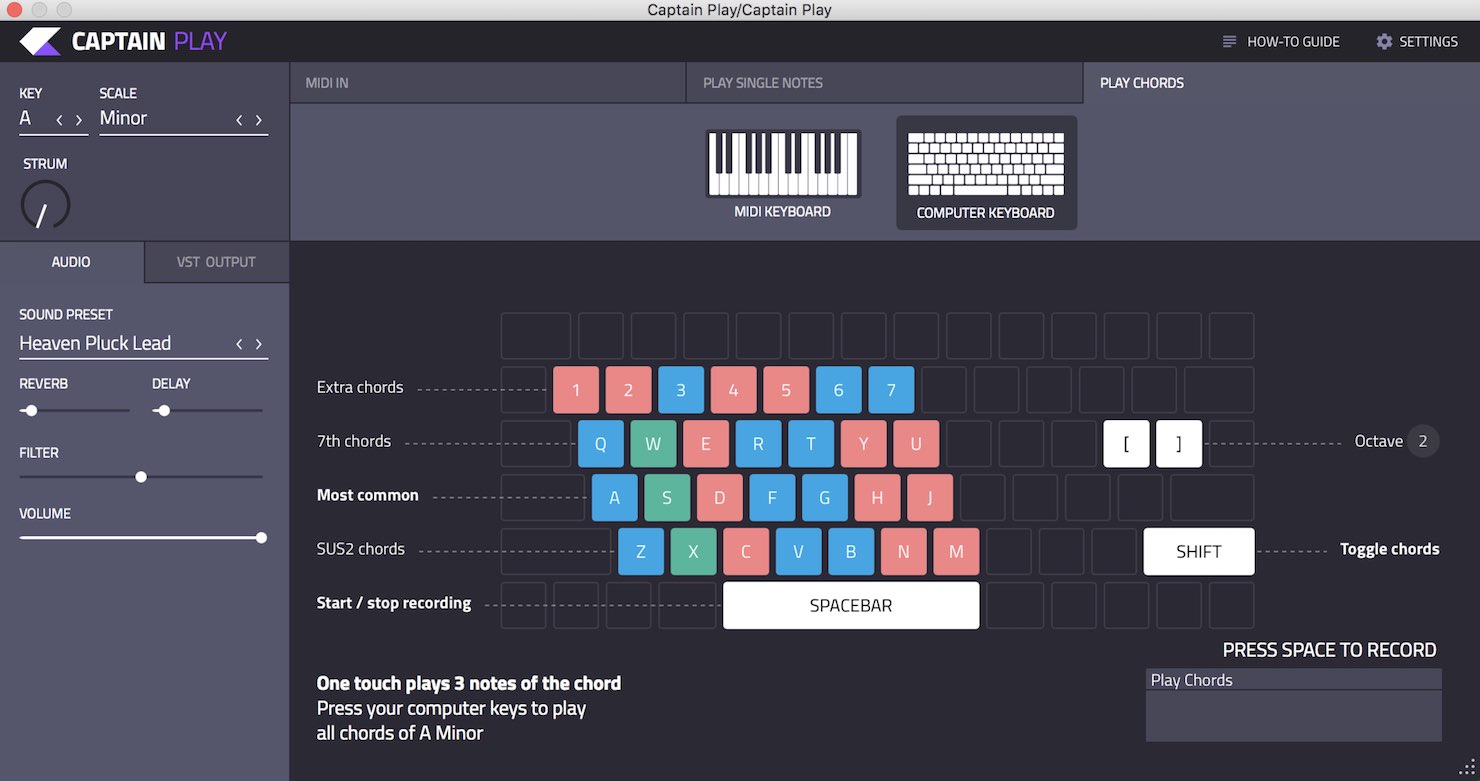
Task: Play most common chord key A
Action: coord(615,498)
